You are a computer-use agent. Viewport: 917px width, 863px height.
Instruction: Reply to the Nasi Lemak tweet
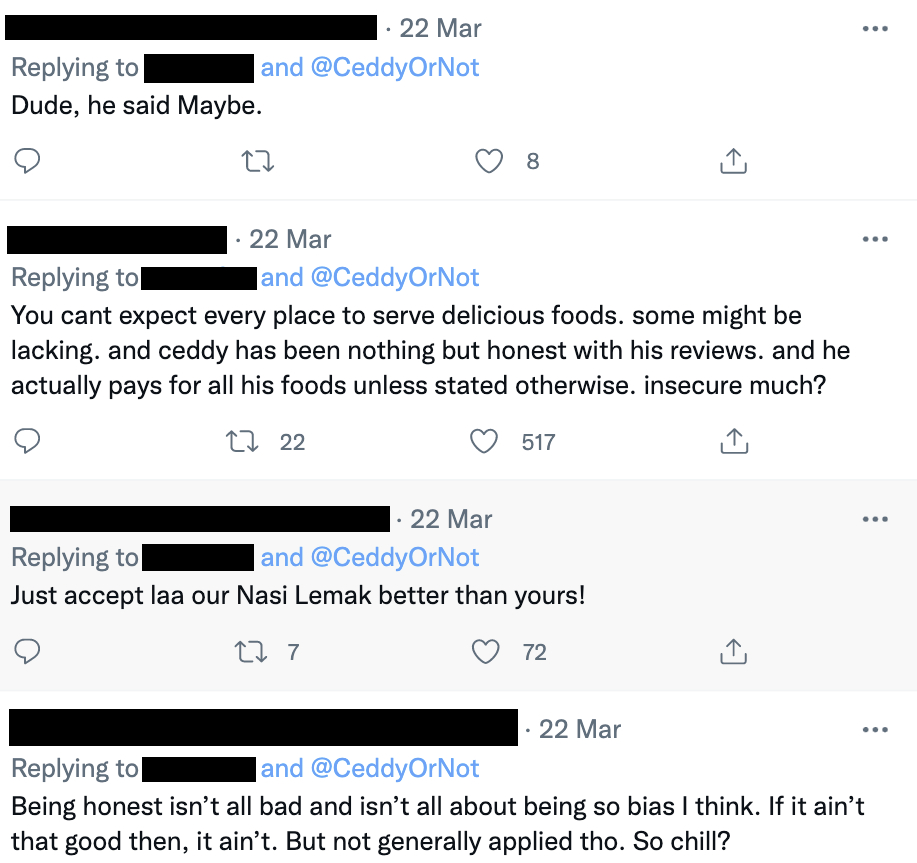[x=28, y=652]
